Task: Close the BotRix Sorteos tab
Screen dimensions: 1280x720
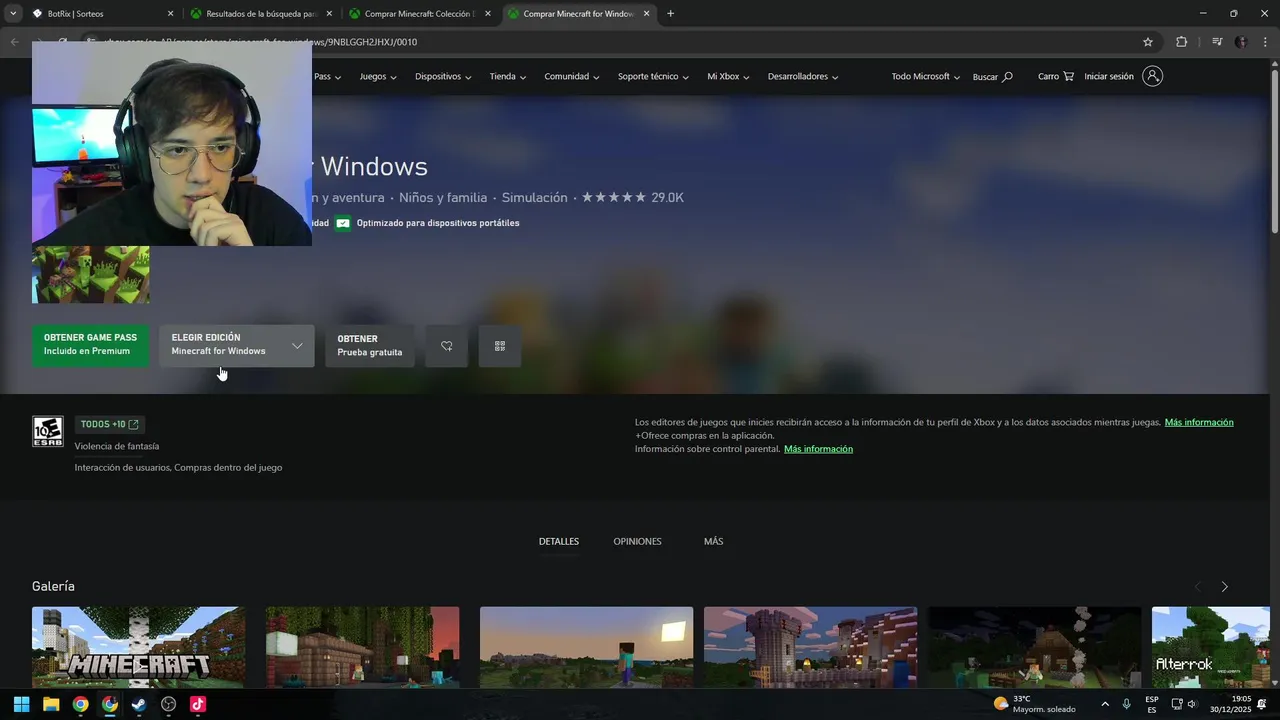Action: (170, 14)
